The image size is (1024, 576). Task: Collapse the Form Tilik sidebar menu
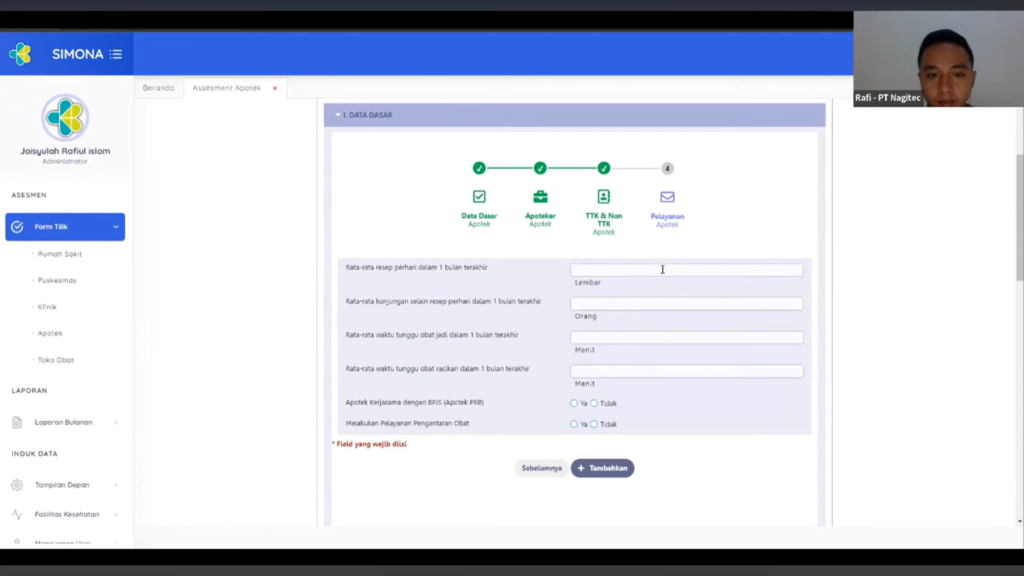click(x=115, y=227)
